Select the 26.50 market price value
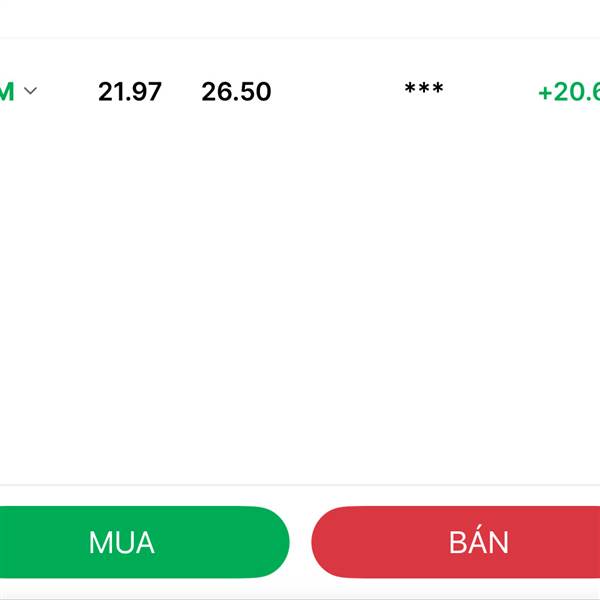600x600 pixels. tap(236, 92)
